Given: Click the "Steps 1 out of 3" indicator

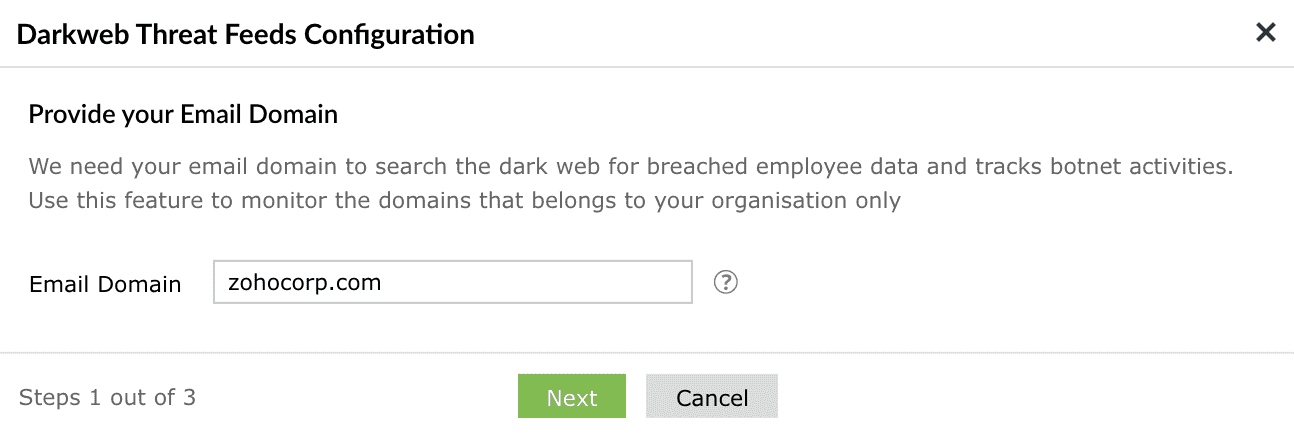Looking at the screenshot, I should point(107,398).
